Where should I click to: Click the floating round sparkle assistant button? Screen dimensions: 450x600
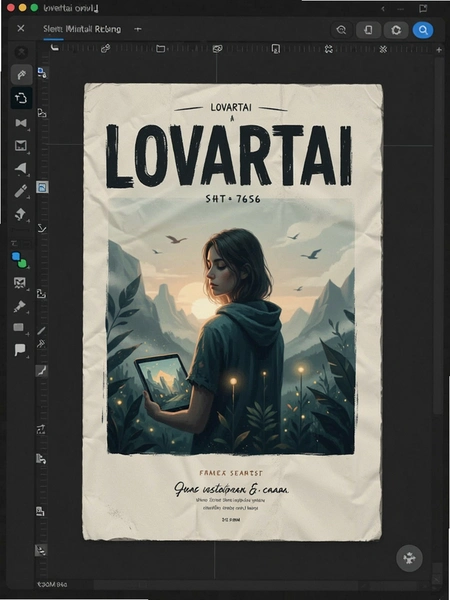[x=409, y=558]
